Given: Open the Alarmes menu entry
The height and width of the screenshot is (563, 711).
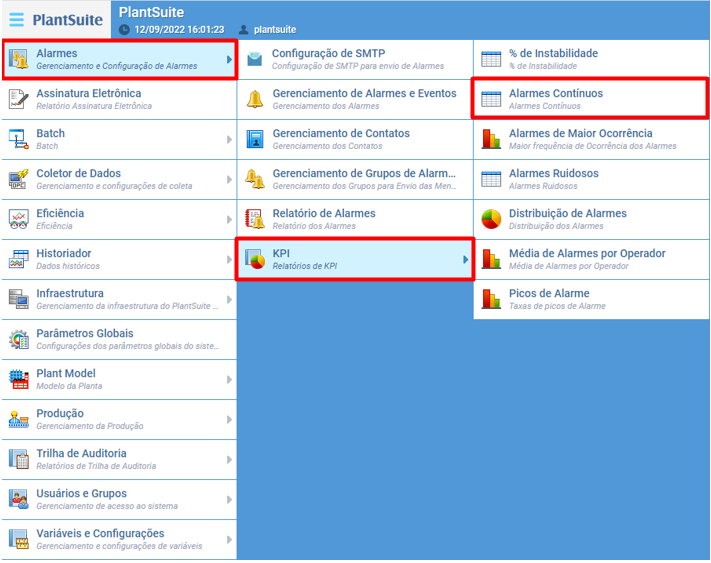Looking at the screenshot, I should click(119, 59).
